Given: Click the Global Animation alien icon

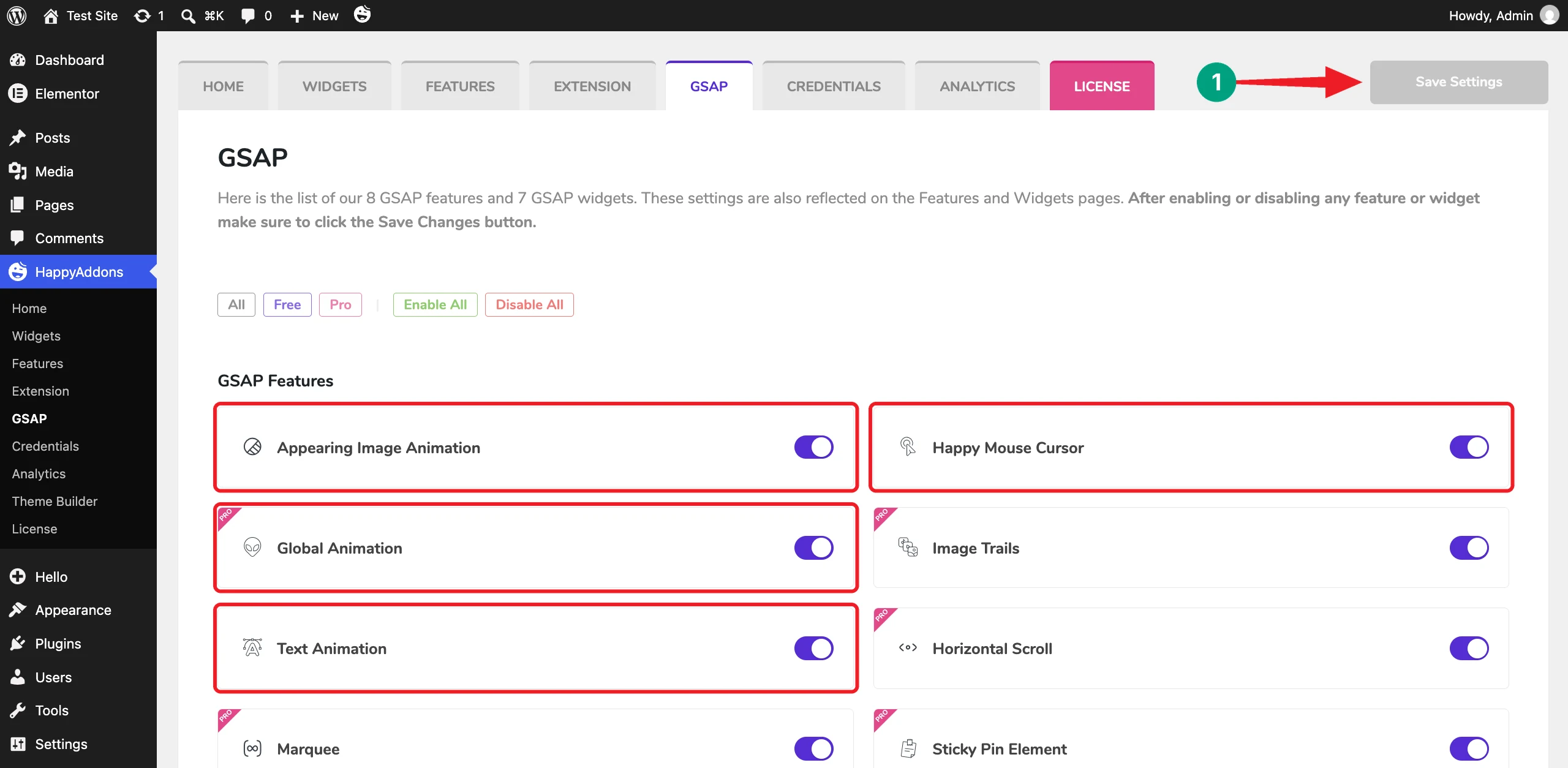Looking at the screenshot, I should (x=252, y=547).
